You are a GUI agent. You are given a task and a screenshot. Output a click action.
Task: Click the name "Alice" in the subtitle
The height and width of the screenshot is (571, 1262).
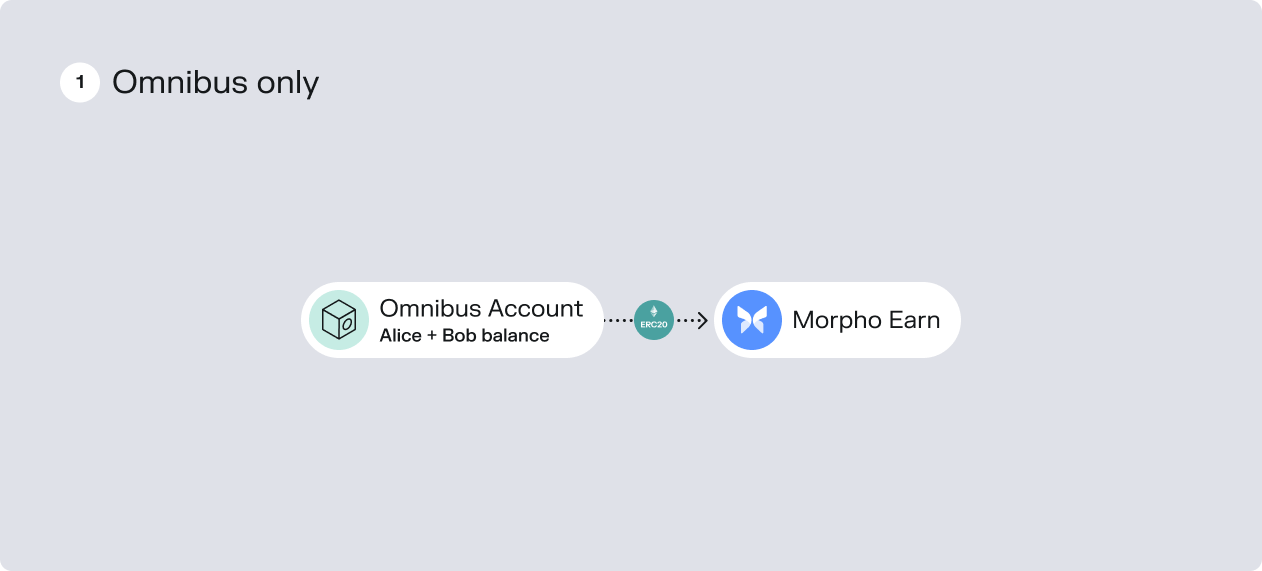(x=401, y=336)
